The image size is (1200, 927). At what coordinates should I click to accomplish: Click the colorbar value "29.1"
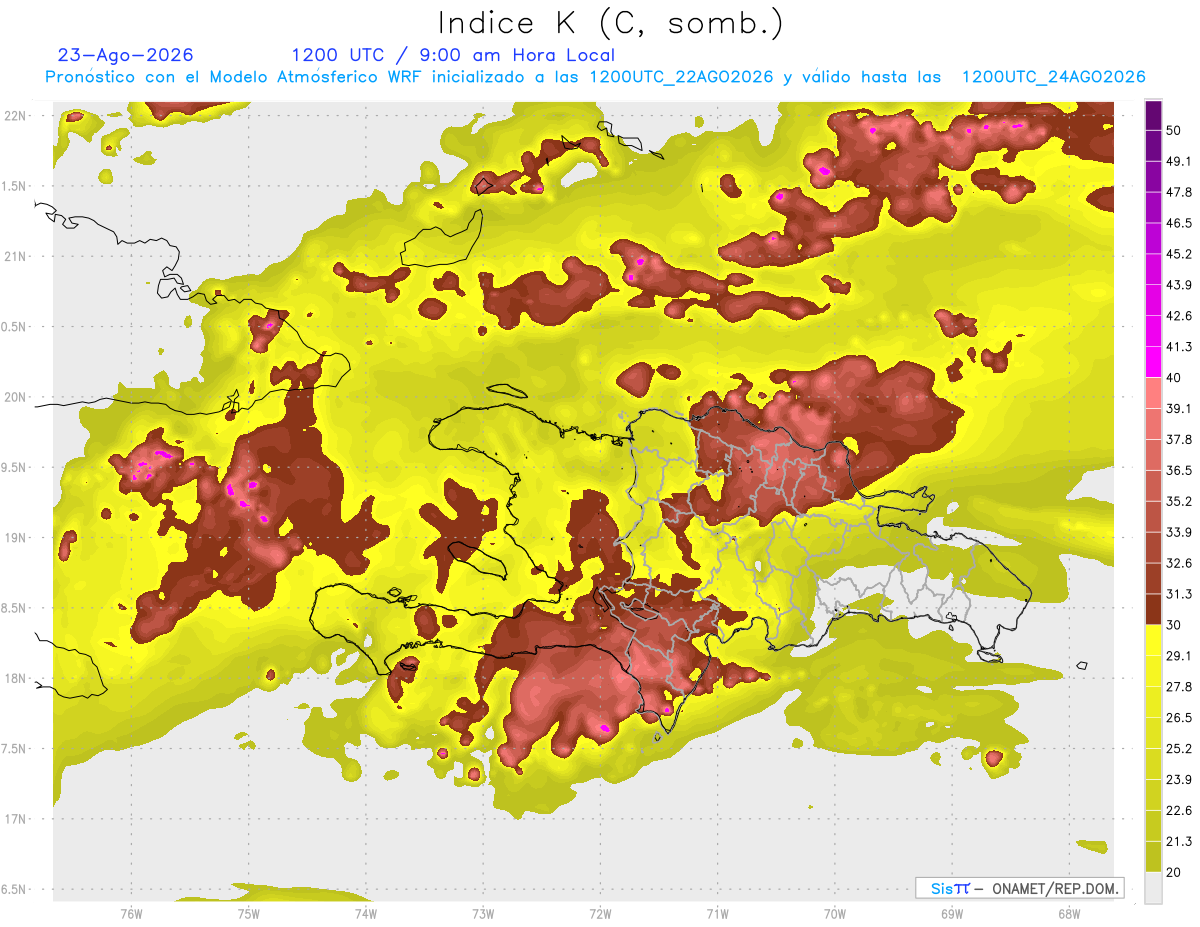pos(1179,656)
